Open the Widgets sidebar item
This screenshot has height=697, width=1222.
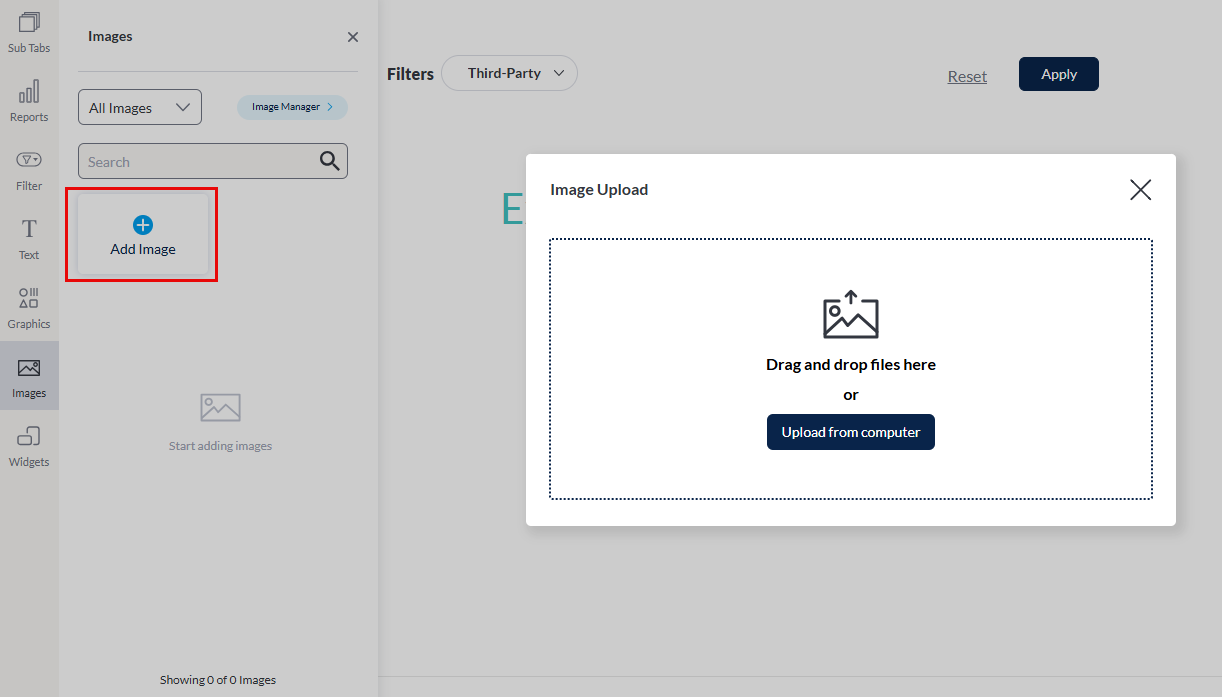click(29, 447)
